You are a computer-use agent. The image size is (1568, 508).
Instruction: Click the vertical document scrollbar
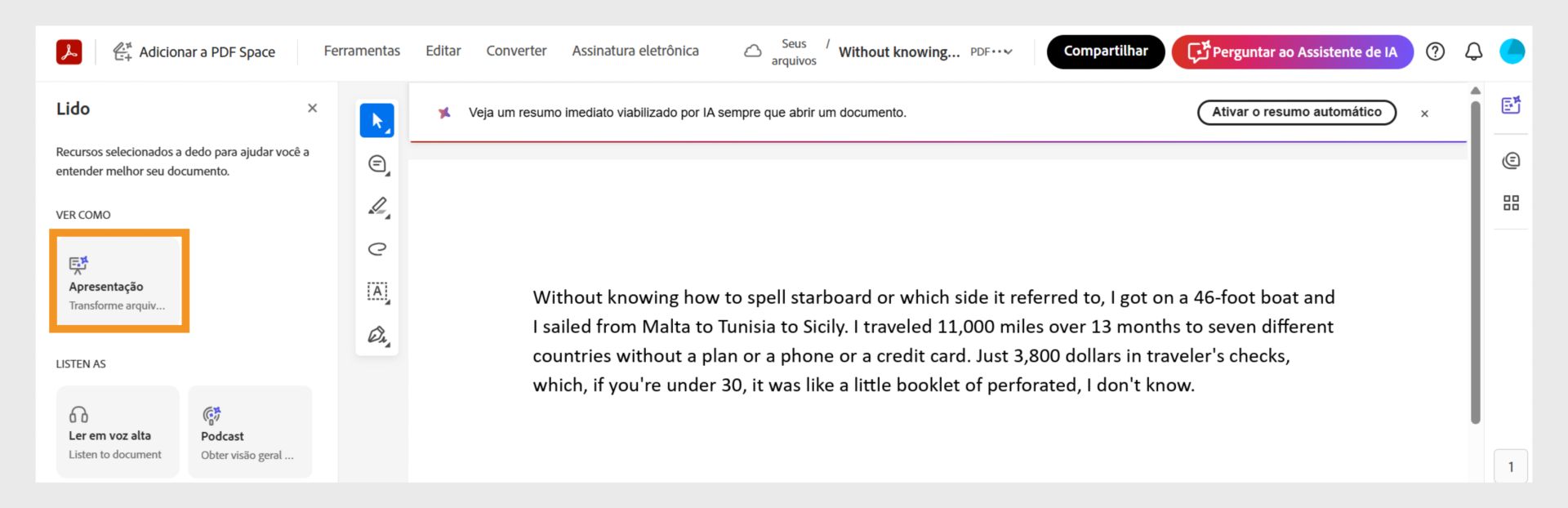[x=1476, y=261]
